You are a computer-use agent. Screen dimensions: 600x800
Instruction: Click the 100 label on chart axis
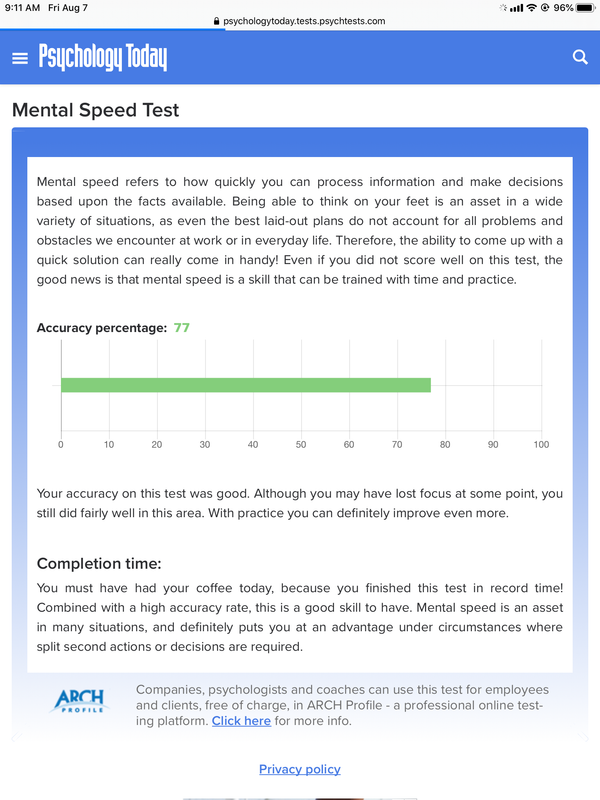[541, 444]
